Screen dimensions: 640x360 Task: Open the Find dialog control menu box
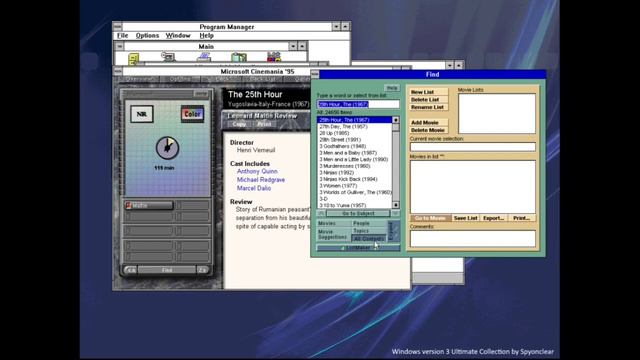coord(315,74)
